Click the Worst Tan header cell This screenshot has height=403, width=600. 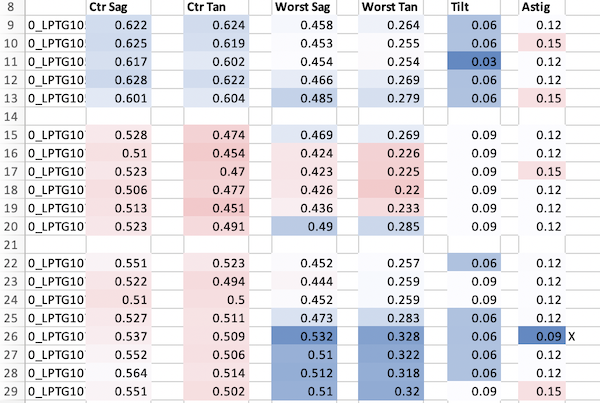point(396,8)
